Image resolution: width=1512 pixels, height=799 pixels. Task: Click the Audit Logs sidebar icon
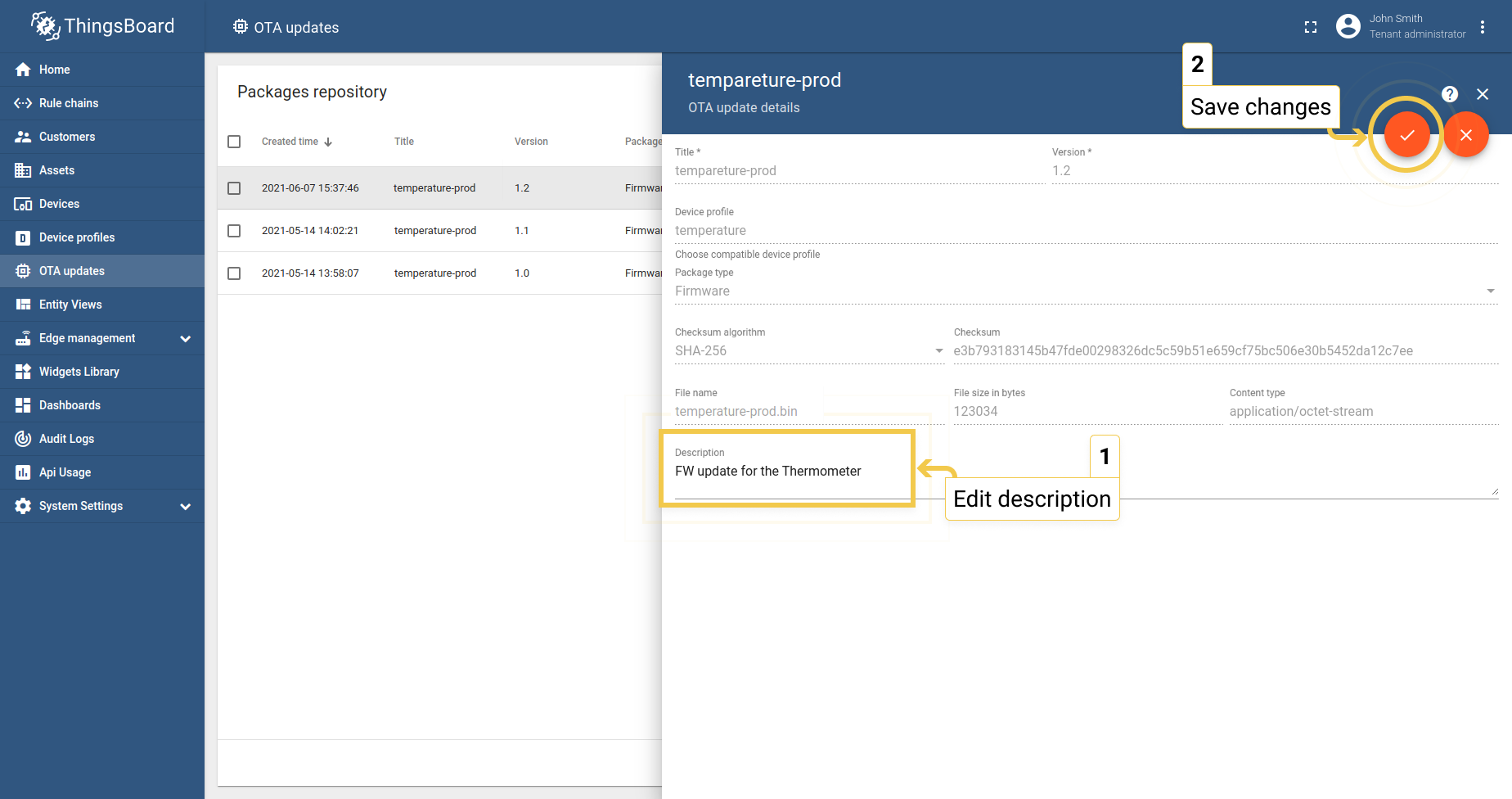click(23, 439)
